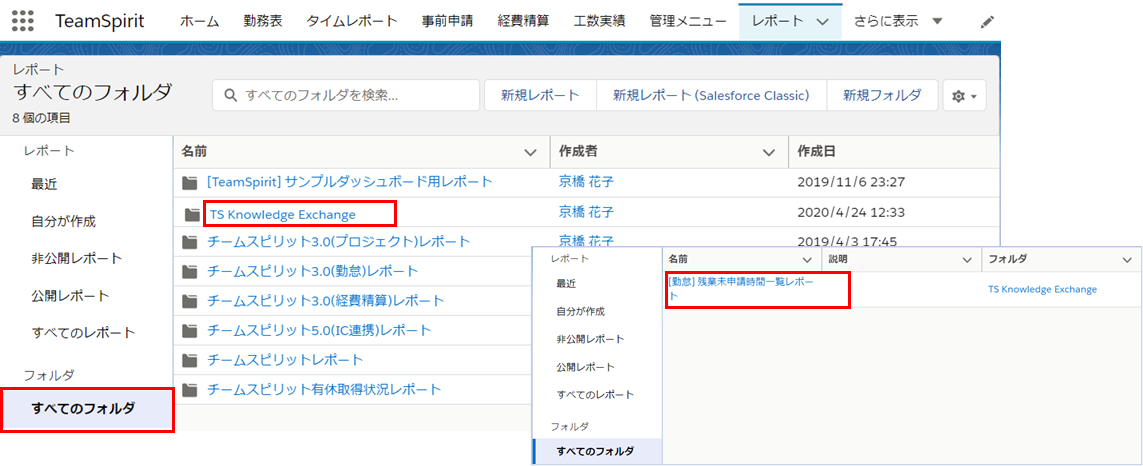Click TS Knowledge Exchange link in overlay panel
Screen dimensions: 1143x466
[1042, 290]
